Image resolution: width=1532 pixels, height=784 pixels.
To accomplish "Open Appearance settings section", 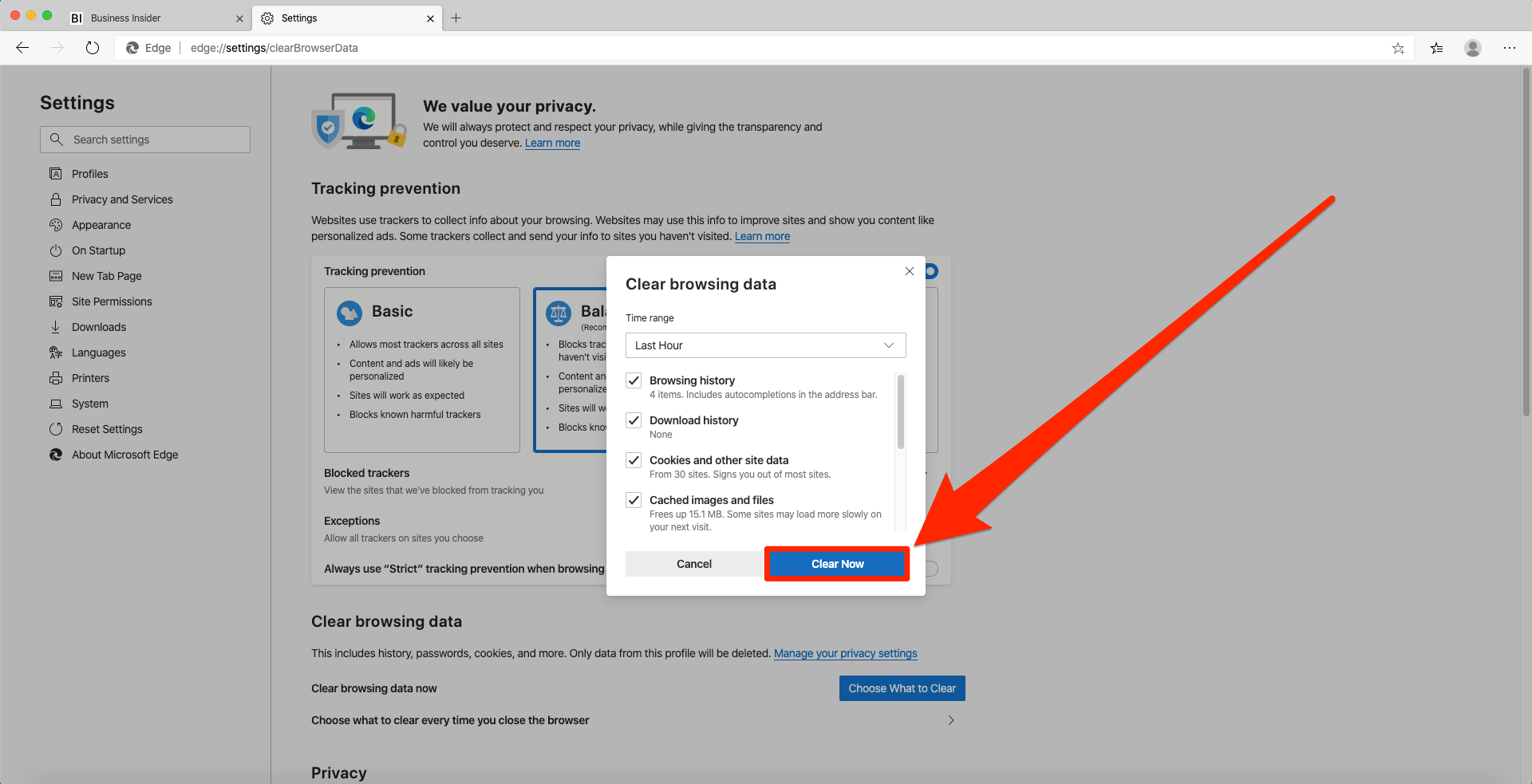I will tap(101, 225).
